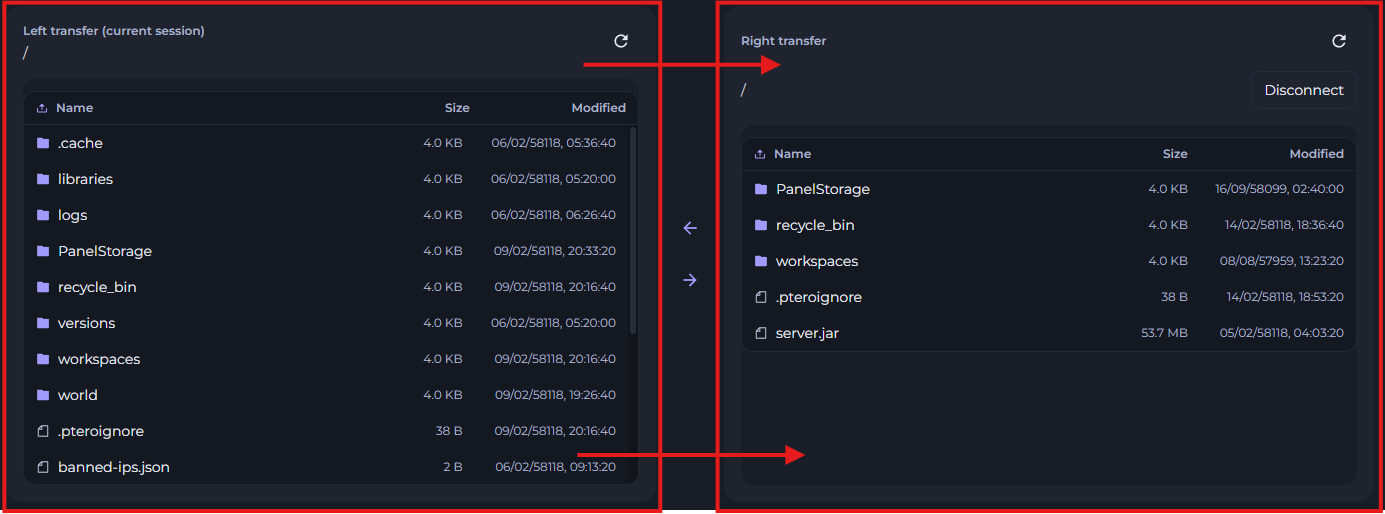Open the logs folder
Screen dimensions: 1385x514
click(x=72, y=215)
